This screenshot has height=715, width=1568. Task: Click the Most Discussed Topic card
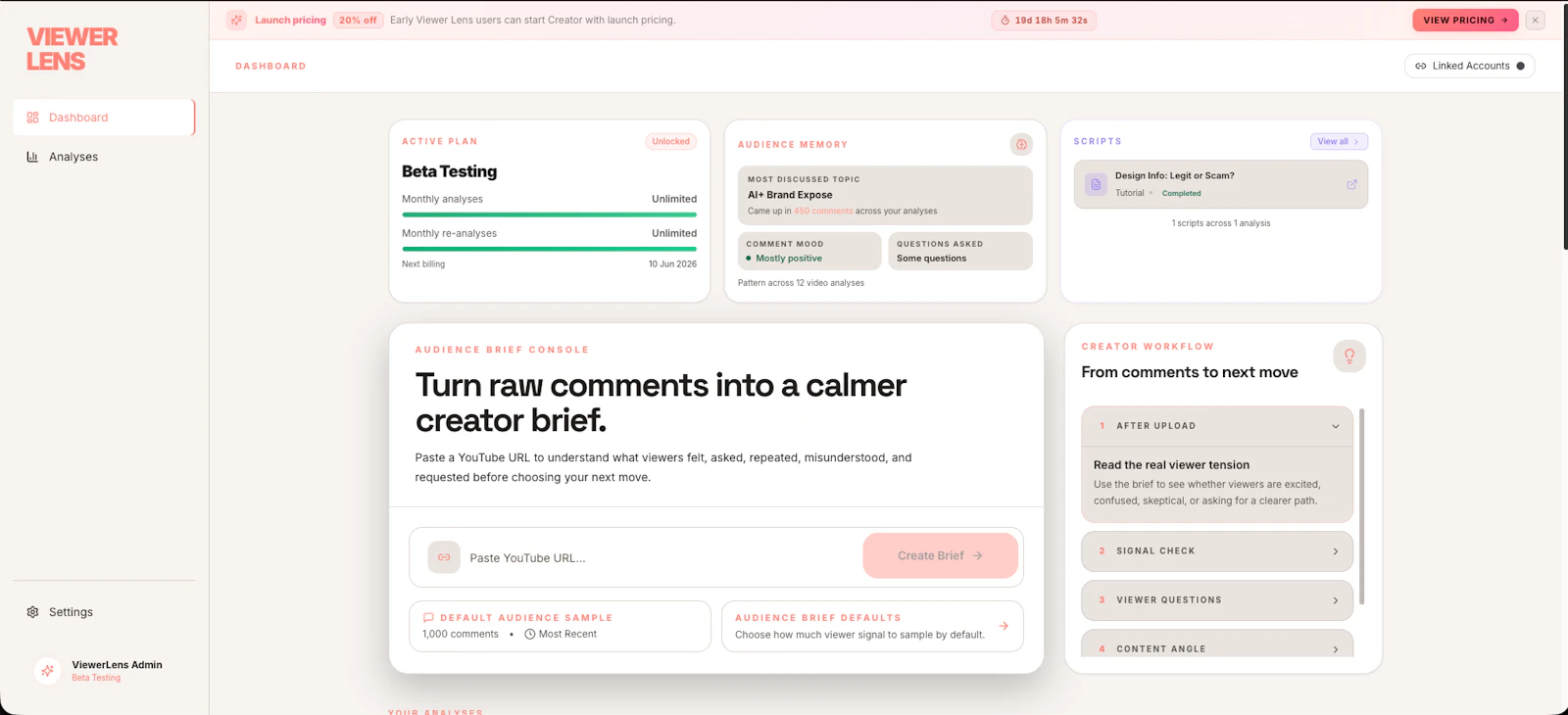click(885, 195)
